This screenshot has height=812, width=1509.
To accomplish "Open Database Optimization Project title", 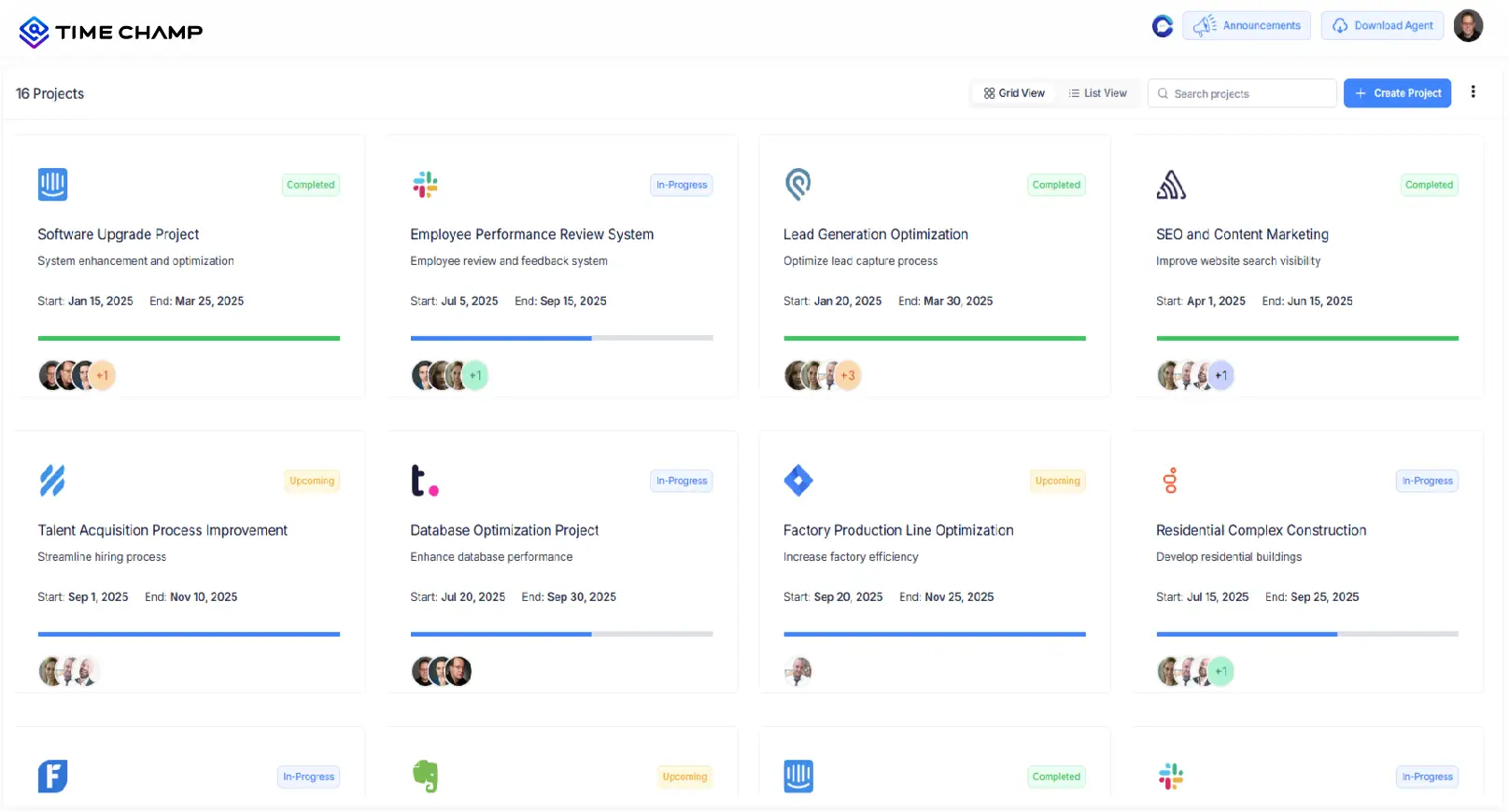I will click(504, 530).
